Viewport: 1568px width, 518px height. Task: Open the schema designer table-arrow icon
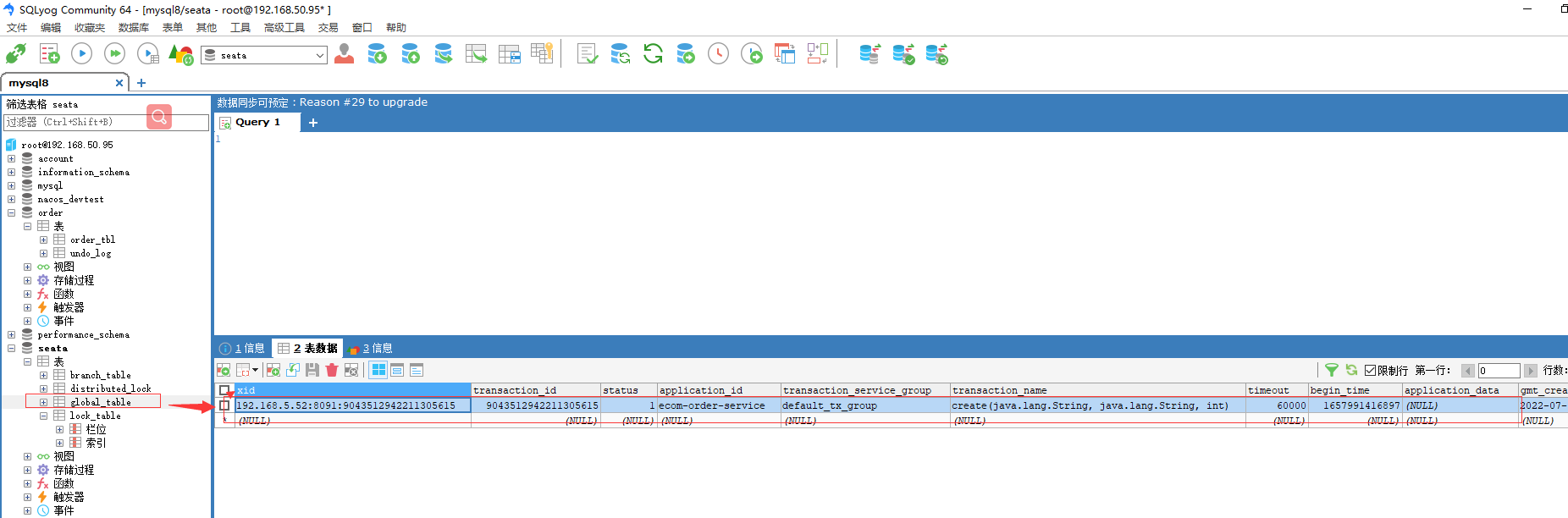coord(477,54)
